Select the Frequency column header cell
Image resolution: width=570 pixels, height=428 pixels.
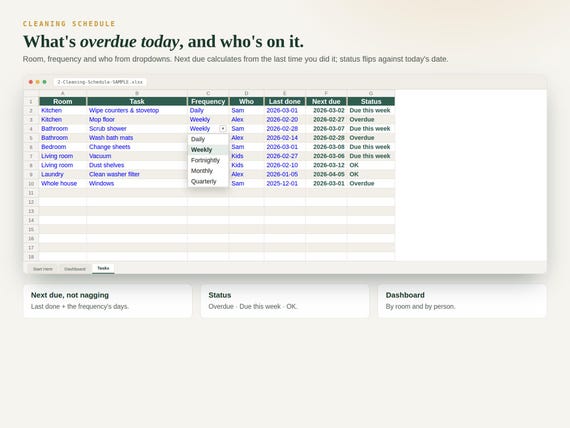click(x=208, y=101)
